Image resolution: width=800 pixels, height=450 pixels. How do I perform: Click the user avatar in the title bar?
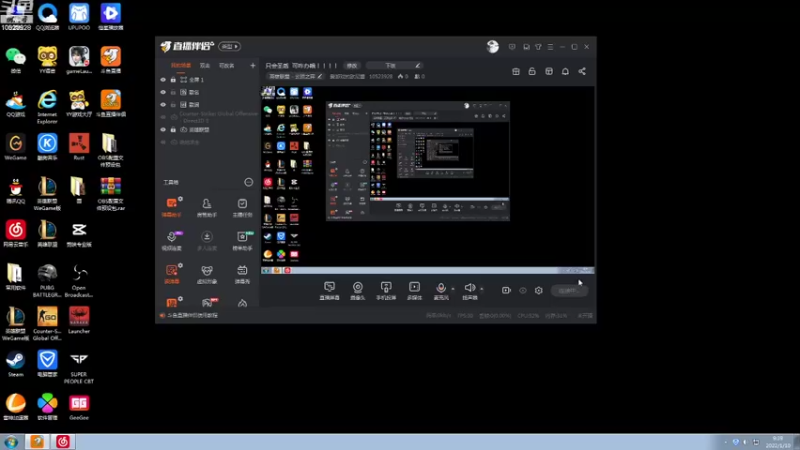pos(492,46)
